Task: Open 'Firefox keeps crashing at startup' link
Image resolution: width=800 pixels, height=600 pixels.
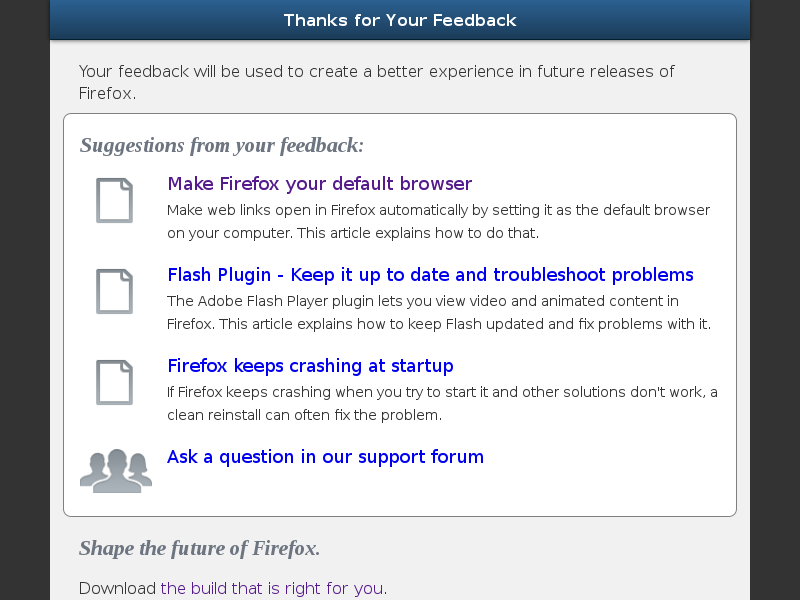Action: point(310,366)
